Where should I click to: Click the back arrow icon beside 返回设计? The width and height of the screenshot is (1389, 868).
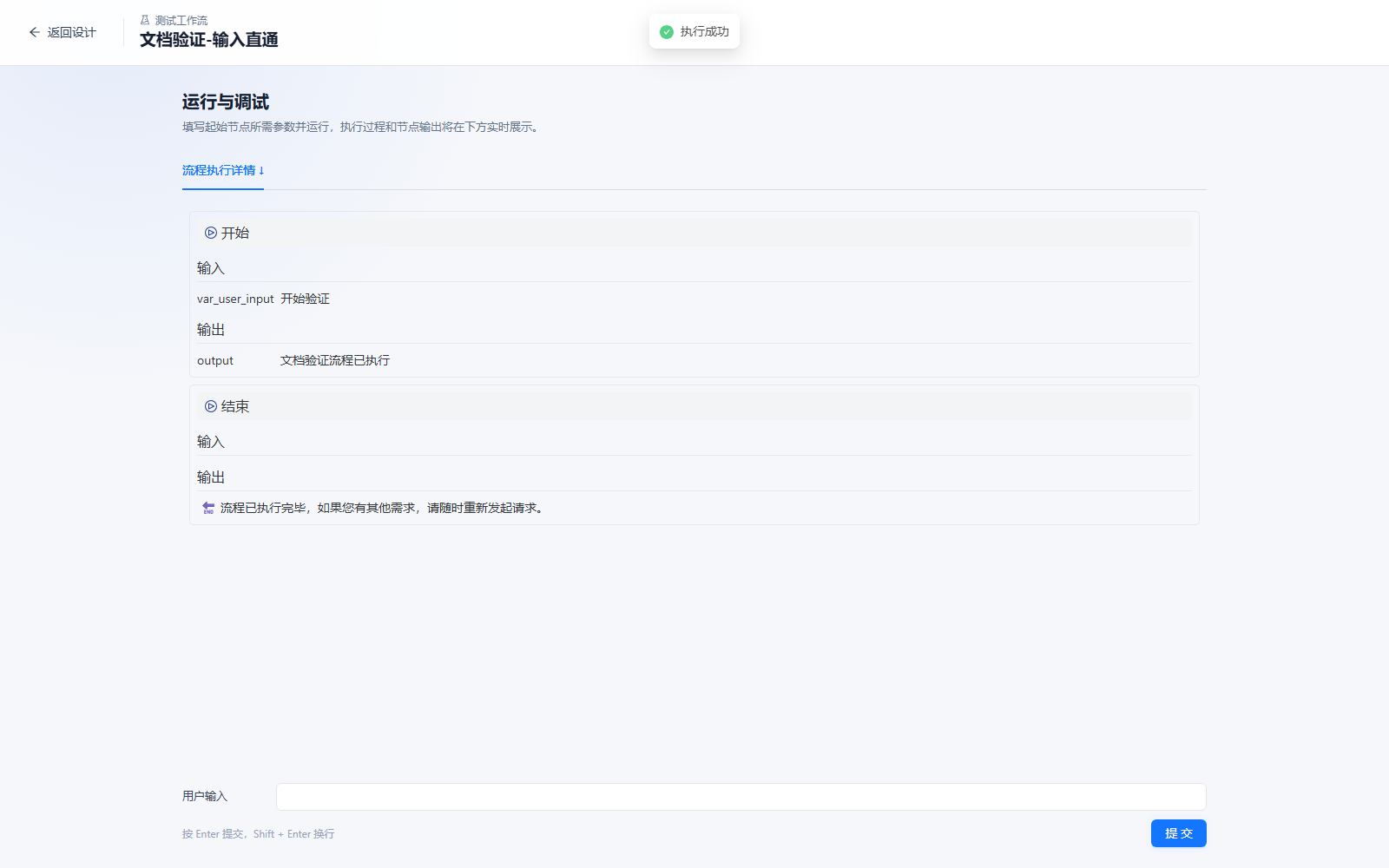pyautogui.click(x=35, y=32)
